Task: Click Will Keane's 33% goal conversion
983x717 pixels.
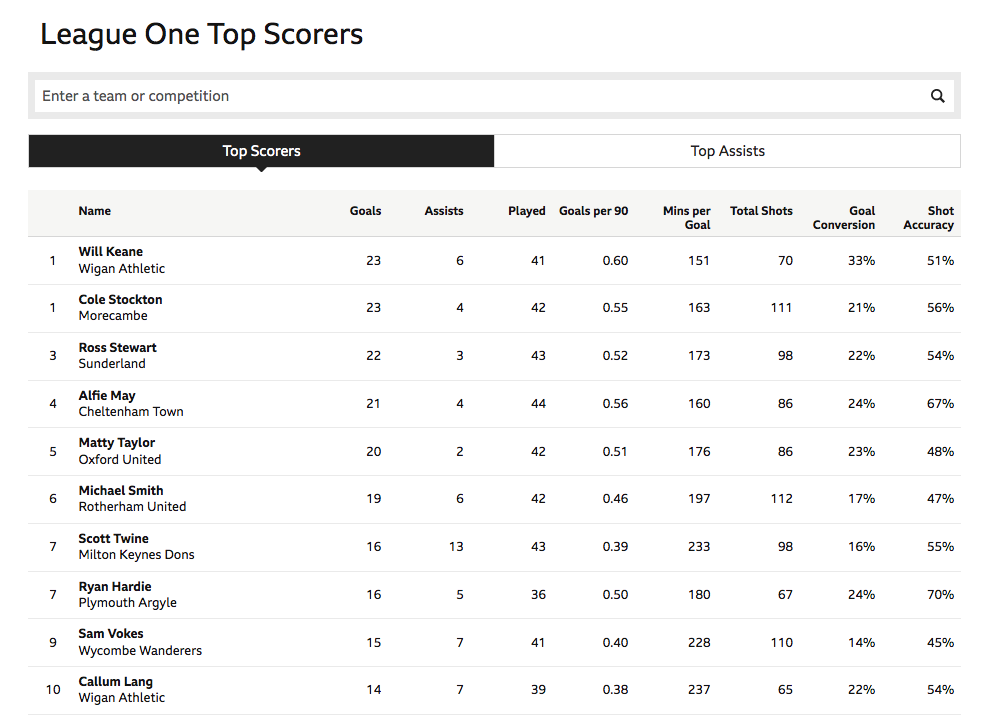Action: pyautogui.click(x=861, y=261)
